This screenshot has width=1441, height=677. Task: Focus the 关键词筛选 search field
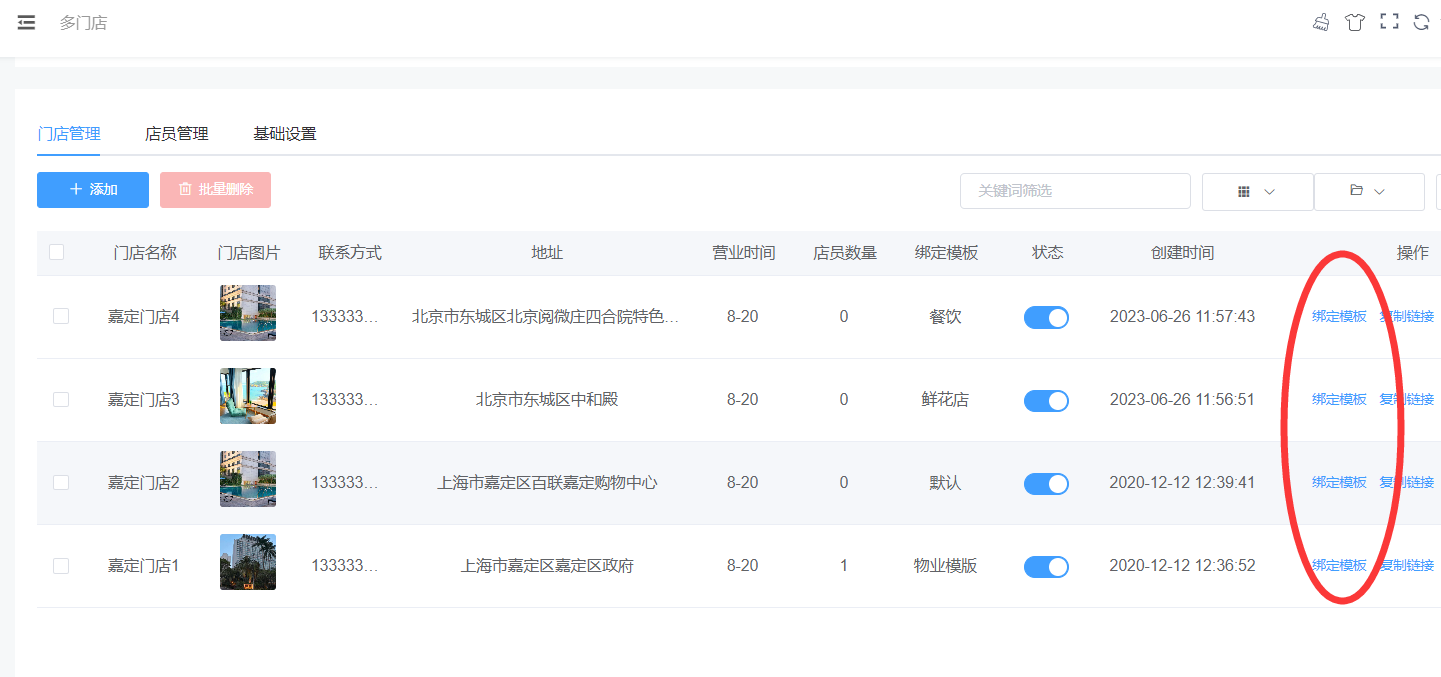coord(1075,191)
